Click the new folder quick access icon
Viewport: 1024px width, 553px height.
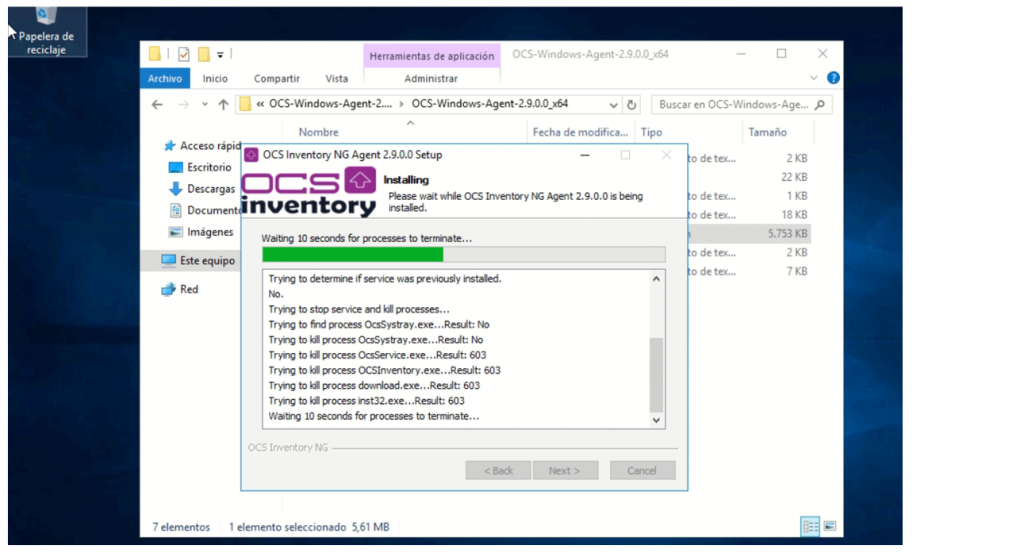coord(204,54)
